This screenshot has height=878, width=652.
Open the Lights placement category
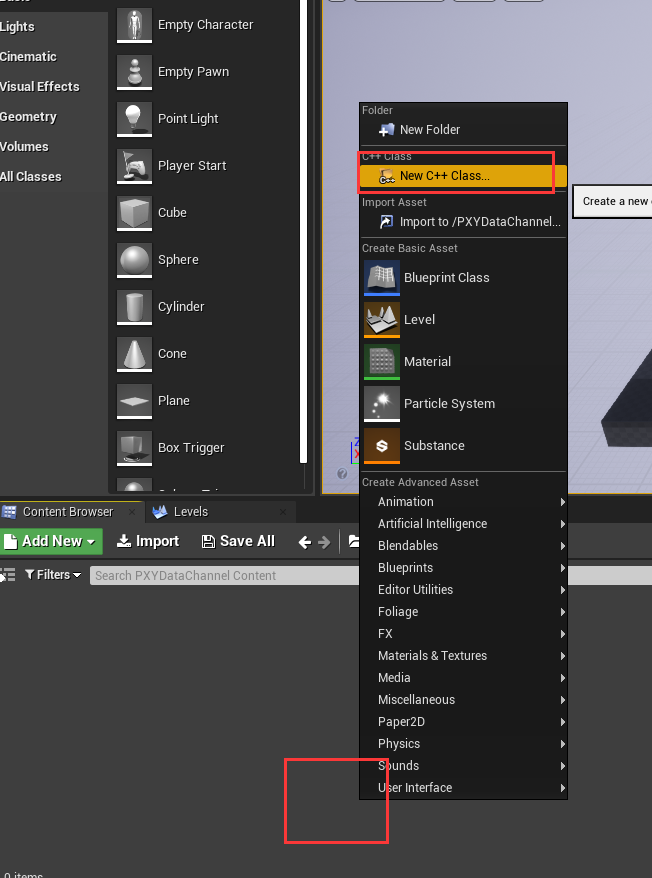pyautogui.click(x=17, y=27)
